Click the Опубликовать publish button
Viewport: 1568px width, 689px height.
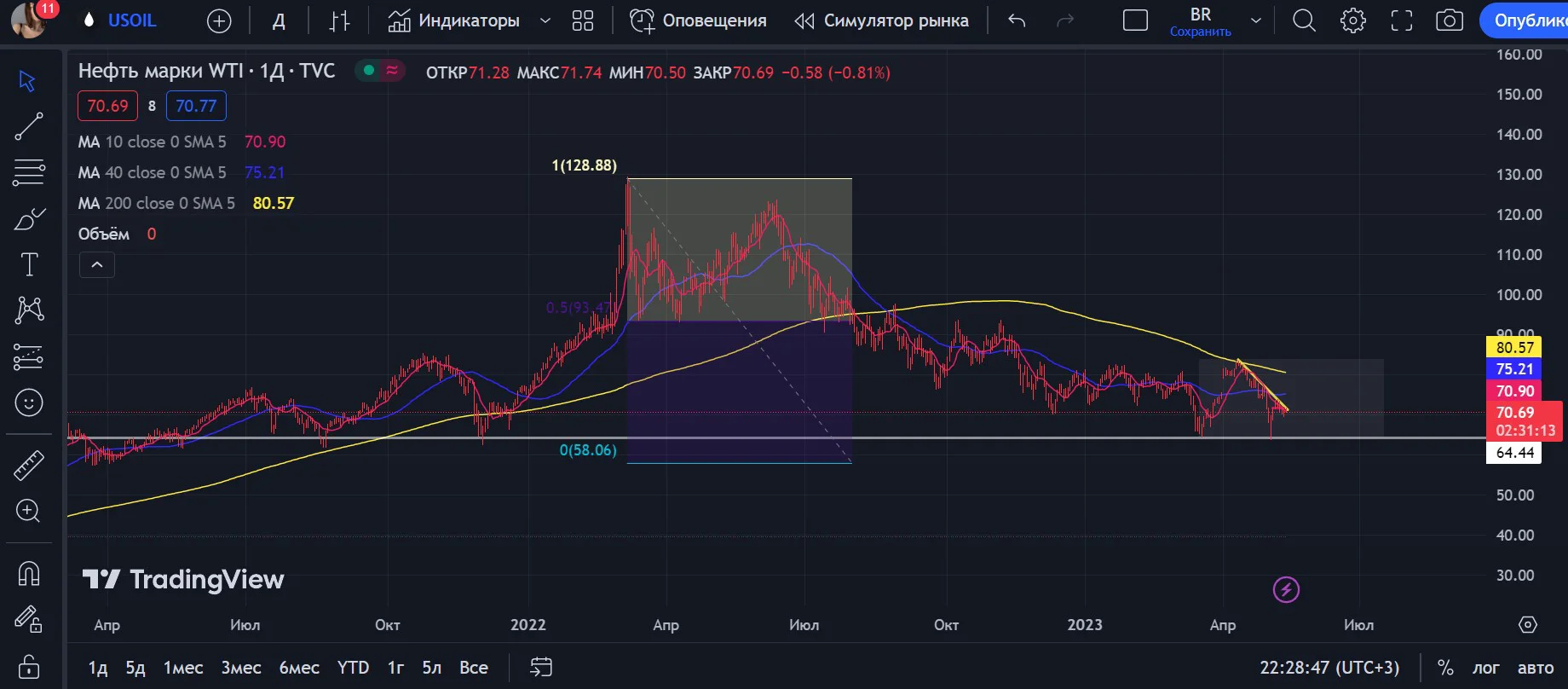1524,21
